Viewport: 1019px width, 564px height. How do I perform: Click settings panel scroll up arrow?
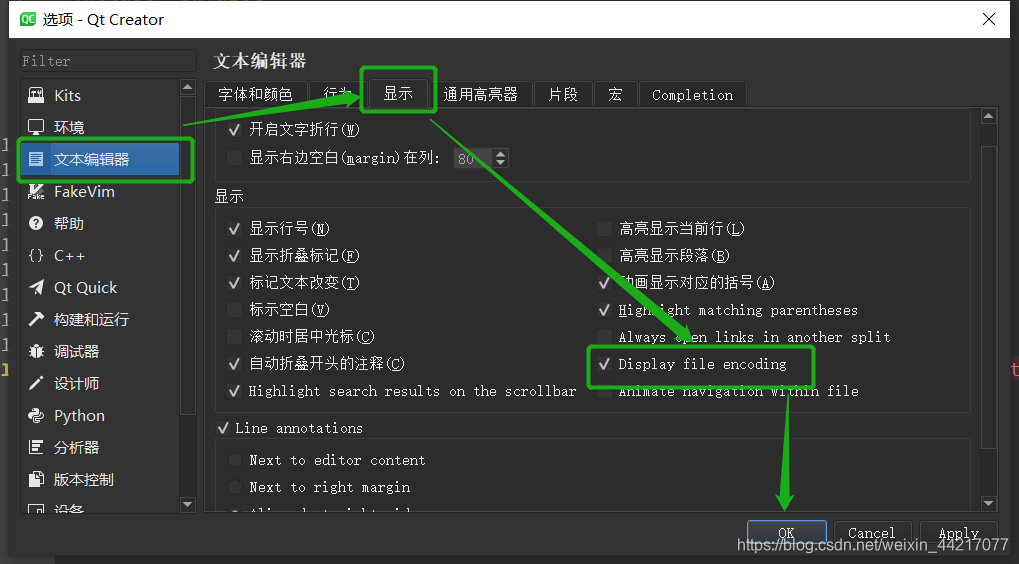[988, 116]
